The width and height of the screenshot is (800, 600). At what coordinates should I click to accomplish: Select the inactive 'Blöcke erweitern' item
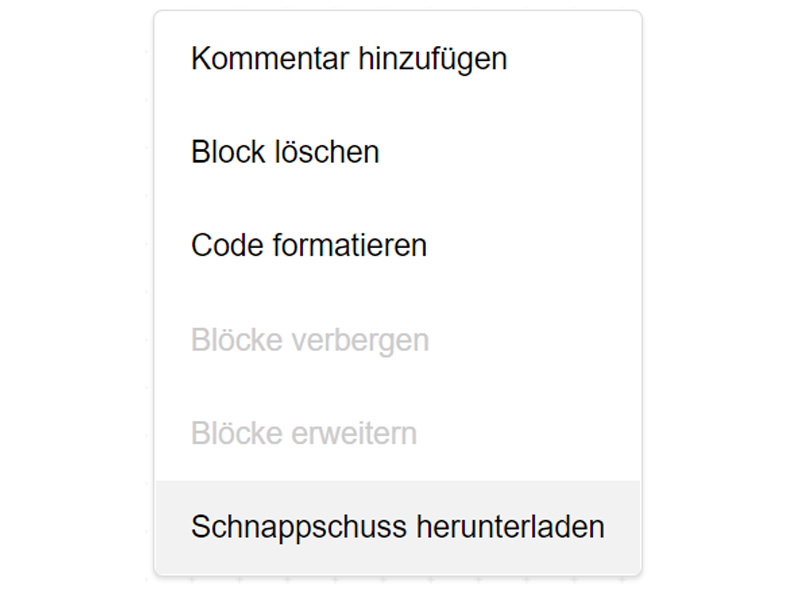(x=304, y=434)
